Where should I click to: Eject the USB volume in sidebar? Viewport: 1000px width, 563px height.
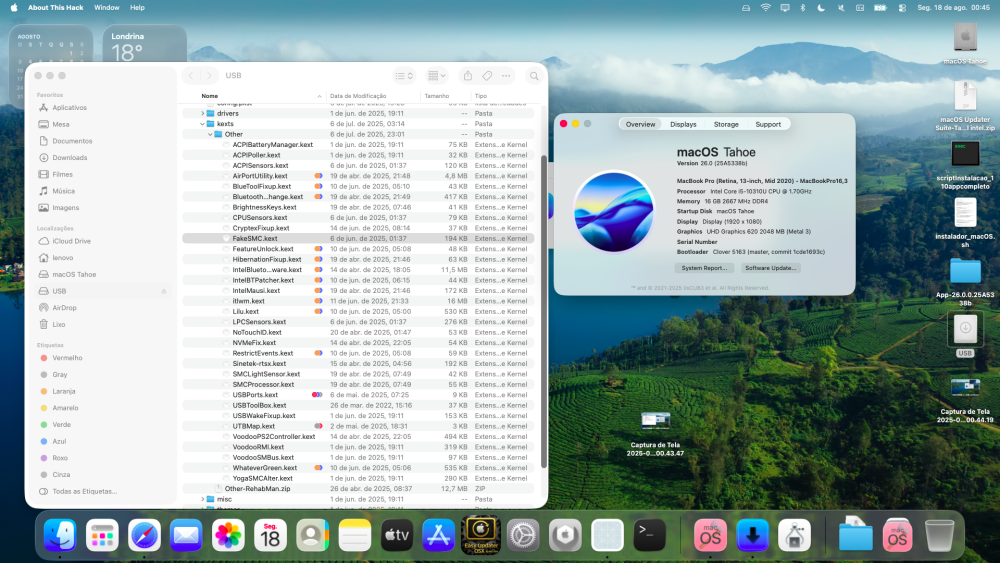coord(164,291)
